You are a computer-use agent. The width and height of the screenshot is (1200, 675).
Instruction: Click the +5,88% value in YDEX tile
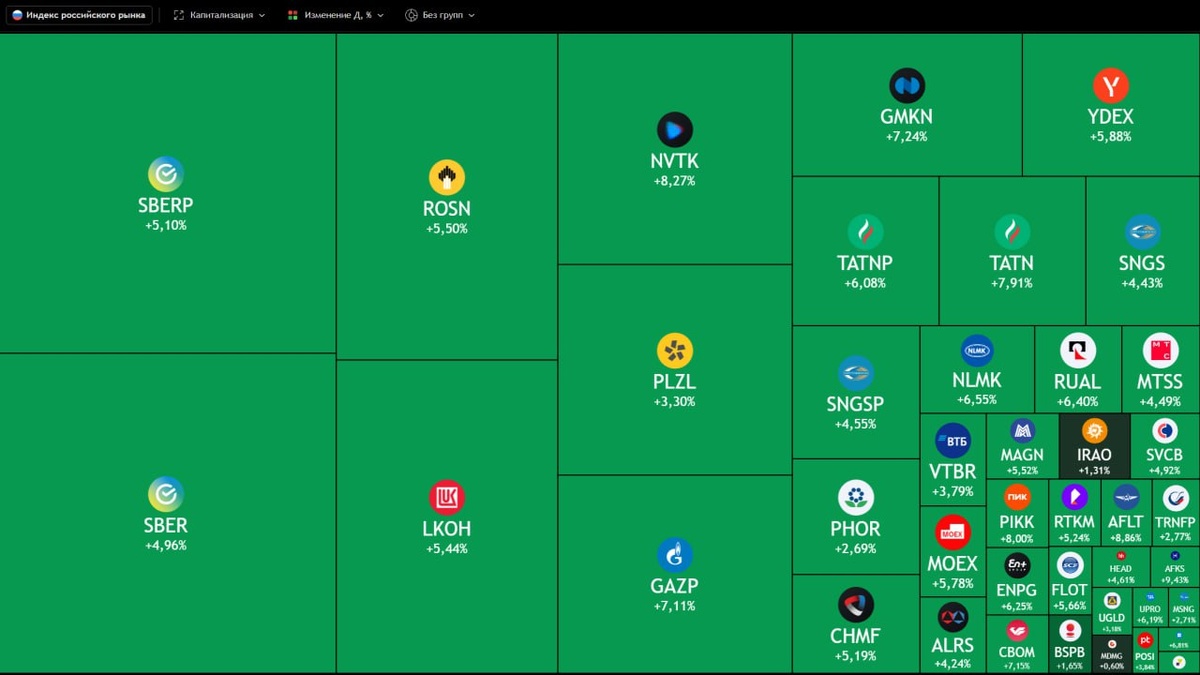click(1111, 136)
